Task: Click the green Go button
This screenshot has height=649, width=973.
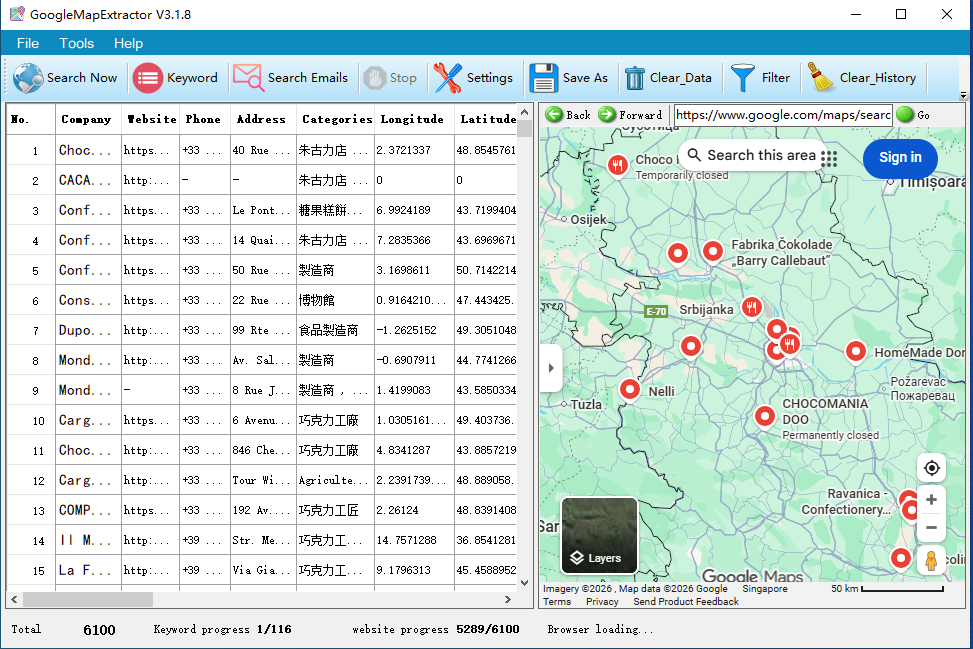Action: click(x=905, y=115)
